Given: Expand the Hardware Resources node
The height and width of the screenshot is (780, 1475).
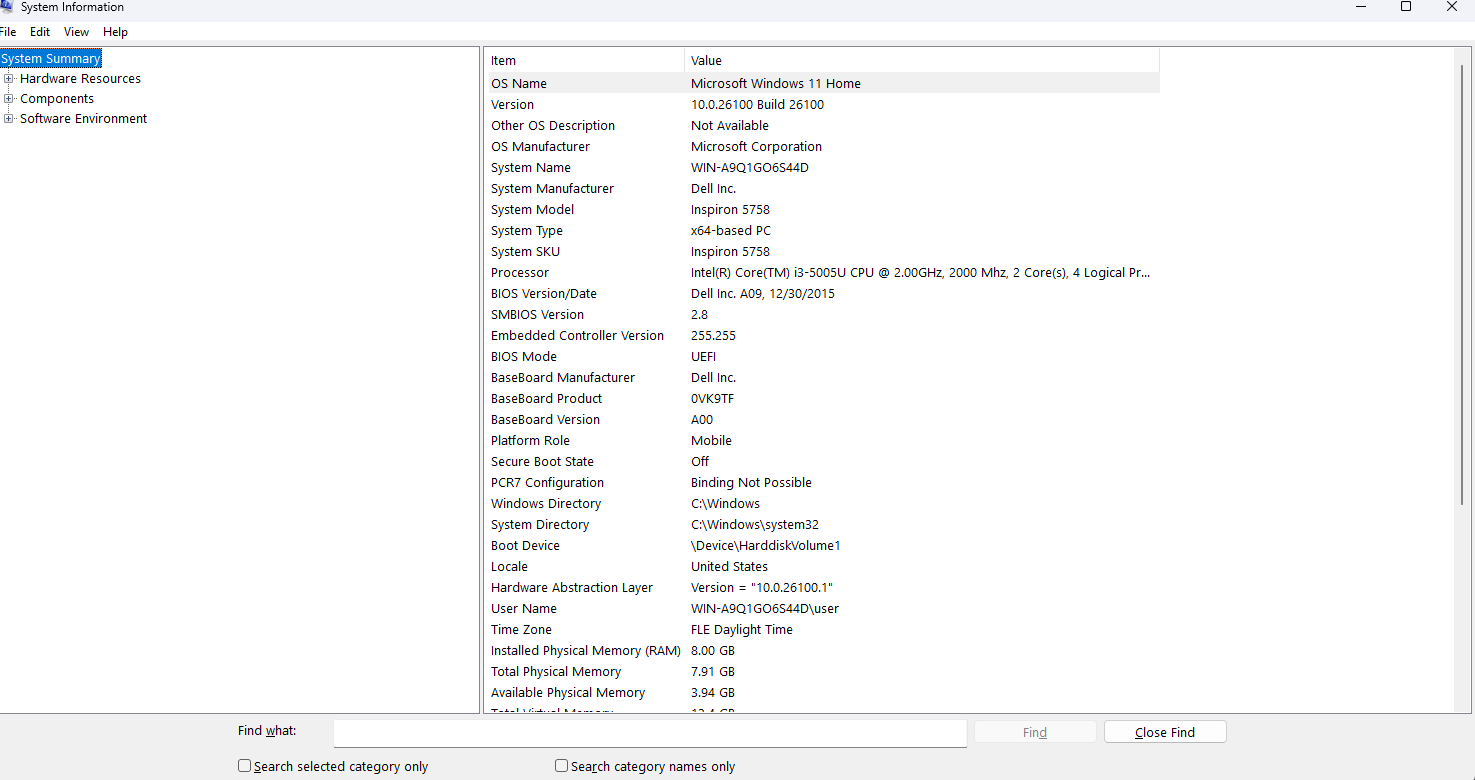Looking at the screenshot, I should (x=9, y=79).
